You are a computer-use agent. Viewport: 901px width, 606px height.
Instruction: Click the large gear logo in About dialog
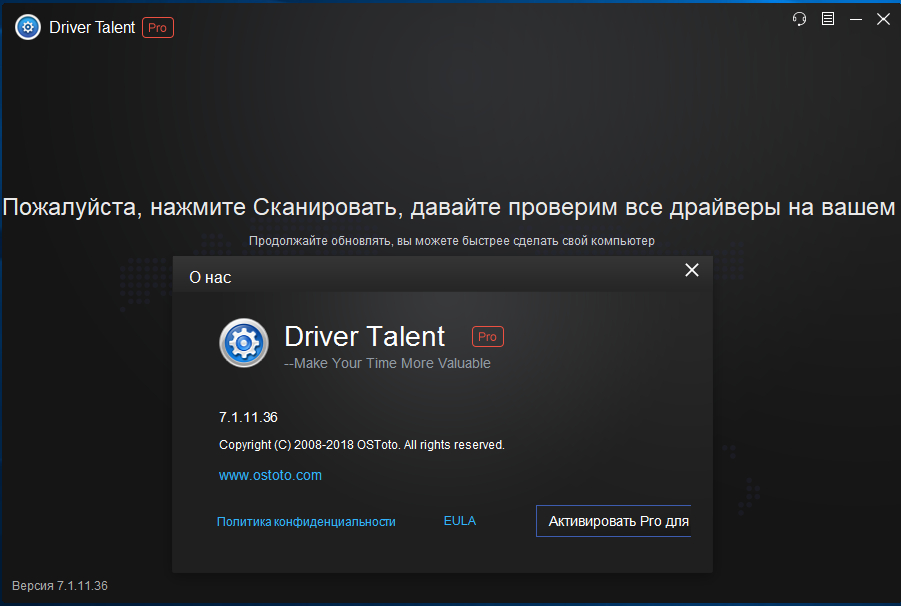(244, 343)
